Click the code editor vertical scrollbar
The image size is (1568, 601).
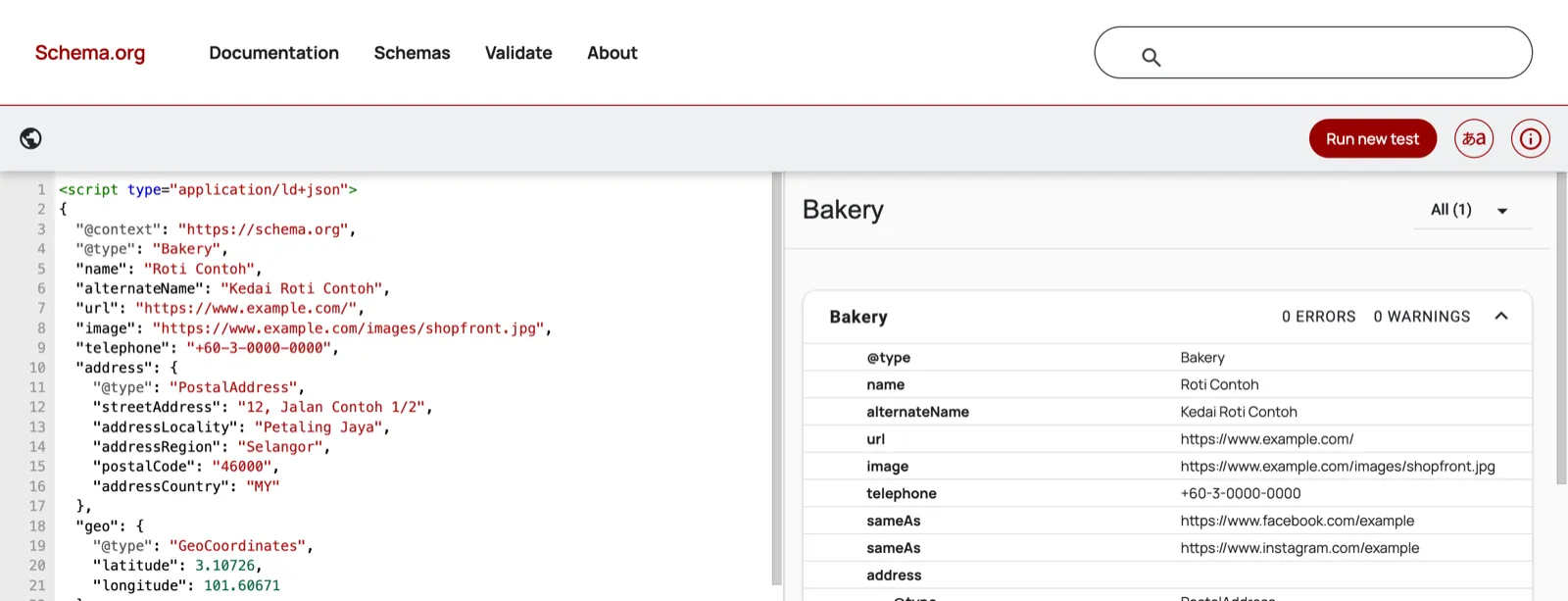pyautogui.click(x=776, y=377)
